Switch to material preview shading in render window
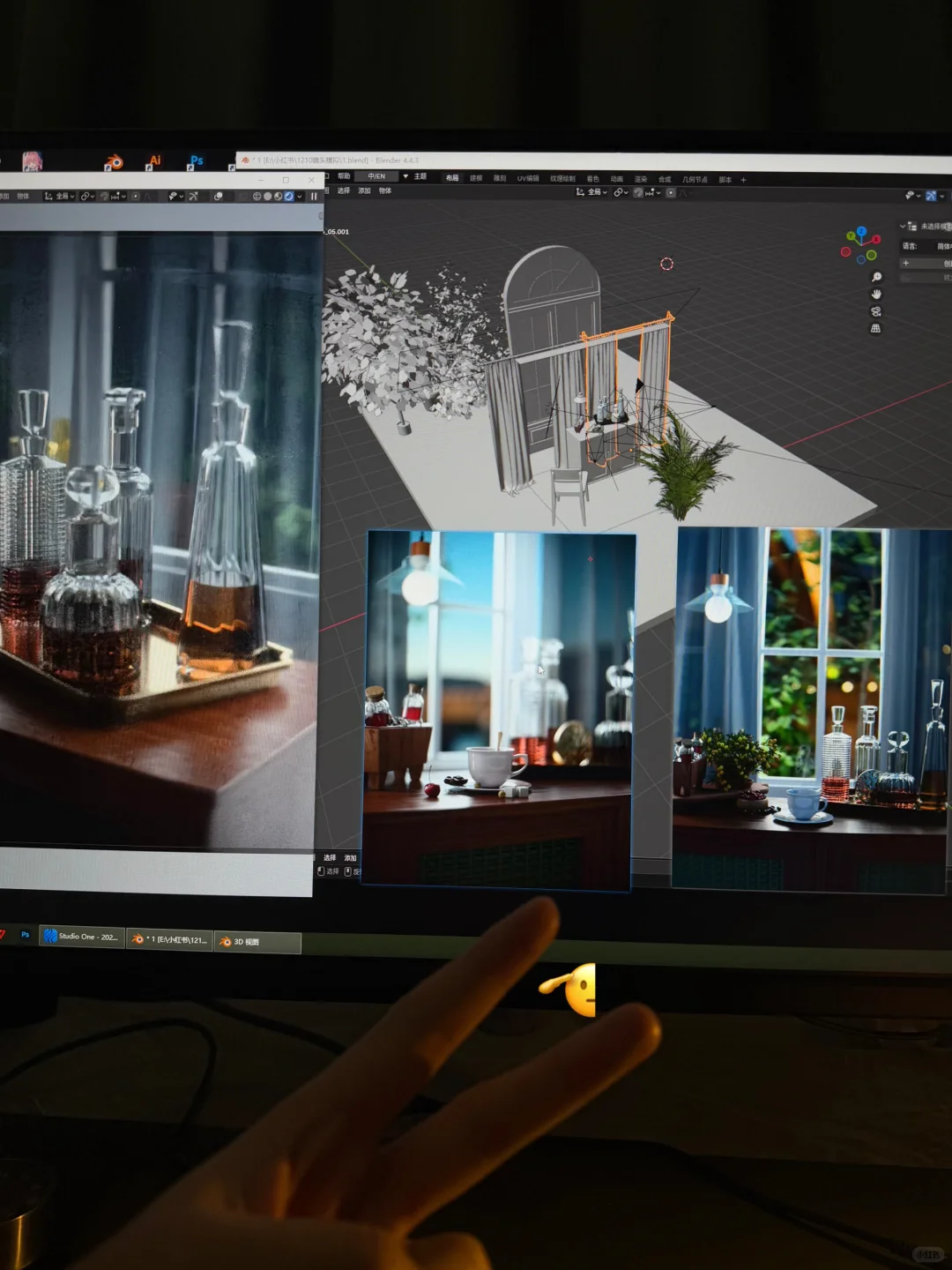The height and width of the screenshot is (1270, 952). [x=278, y=196]
